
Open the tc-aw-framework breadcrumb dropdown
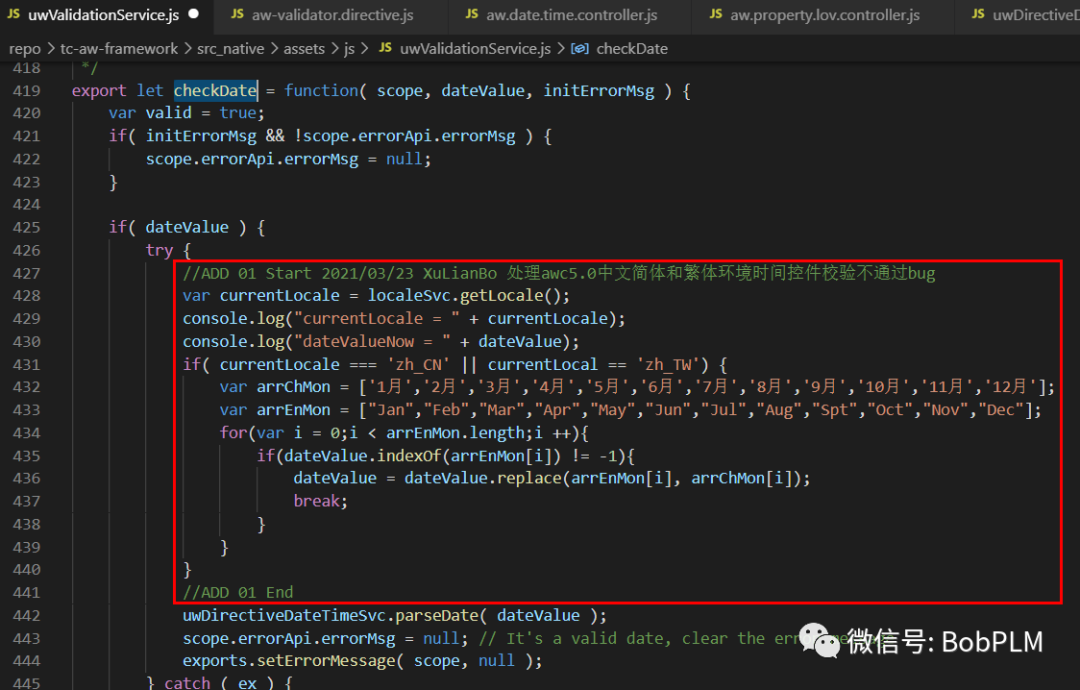point(119,48)
